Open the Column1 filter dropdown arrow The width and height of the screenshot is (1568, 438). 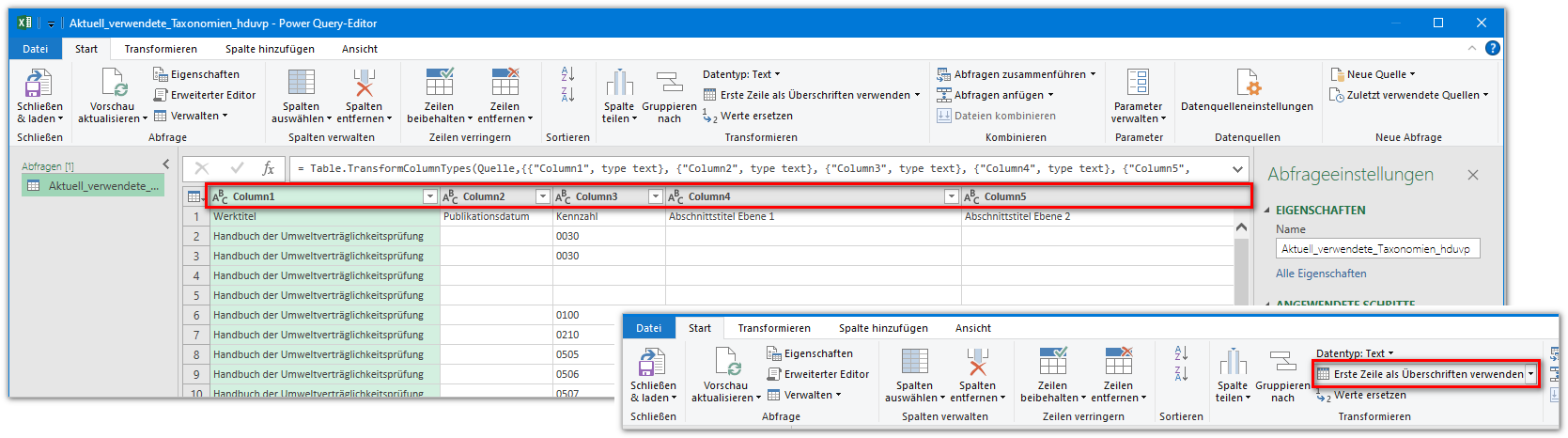click(429, 196)
